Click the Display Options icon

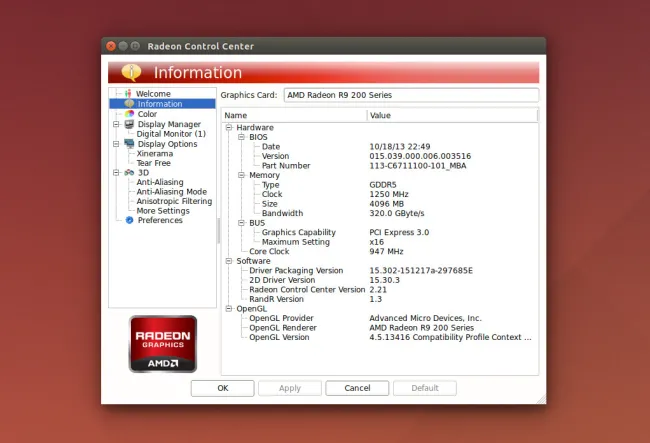(128, 144)
